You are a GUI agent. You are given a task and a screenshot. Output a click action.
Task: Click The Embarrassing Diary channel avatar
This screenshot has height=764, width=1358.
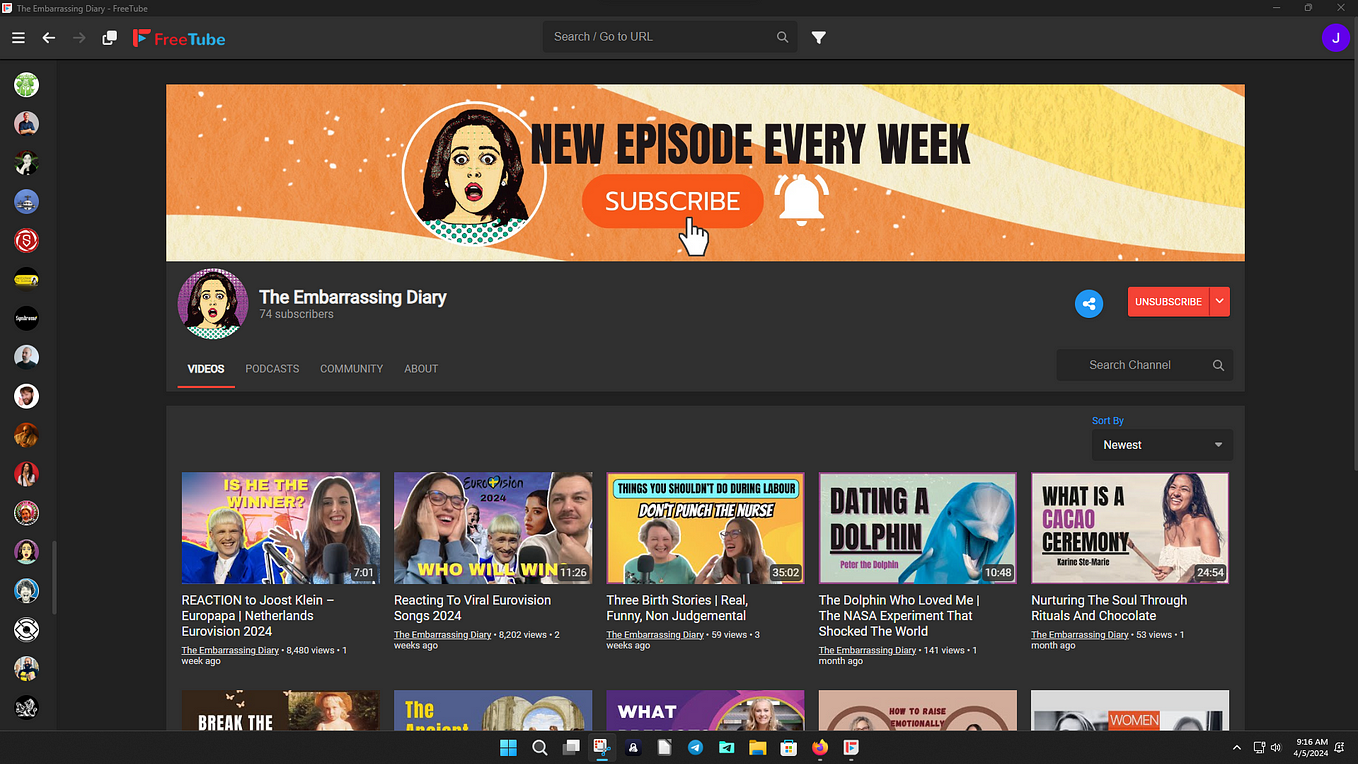[x=212, y=304]
